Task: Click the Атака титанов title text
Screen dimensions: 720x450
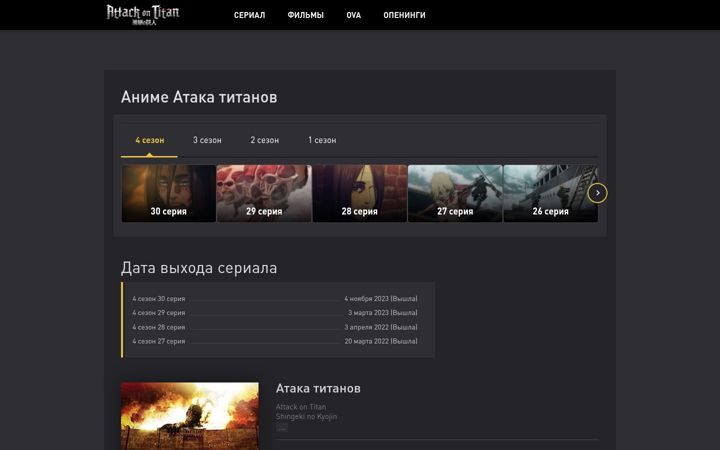Action: 318,388
